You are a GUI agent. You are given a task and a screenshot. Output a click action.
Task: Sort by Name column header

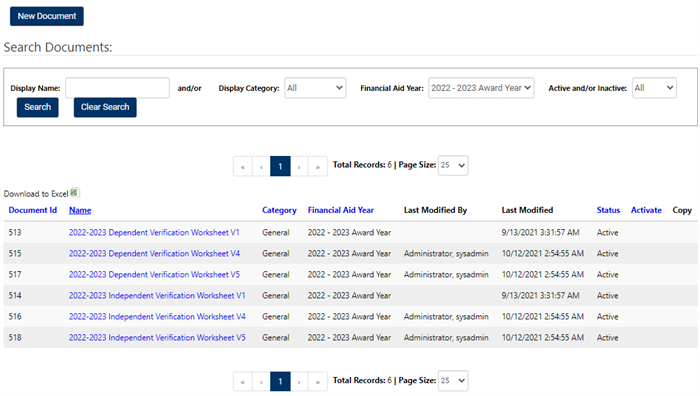pyautogui.click(x=80, y=210)
